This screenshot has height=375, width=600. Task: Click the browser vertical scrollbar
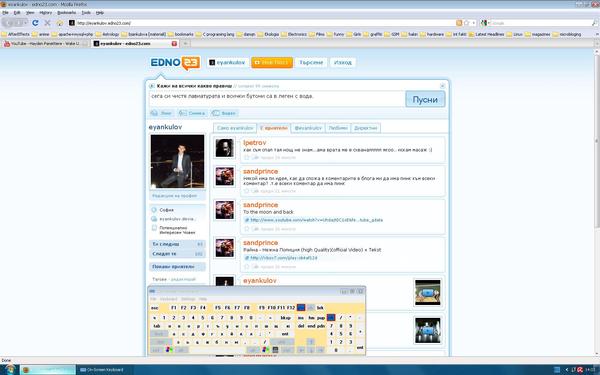(597, 203)
